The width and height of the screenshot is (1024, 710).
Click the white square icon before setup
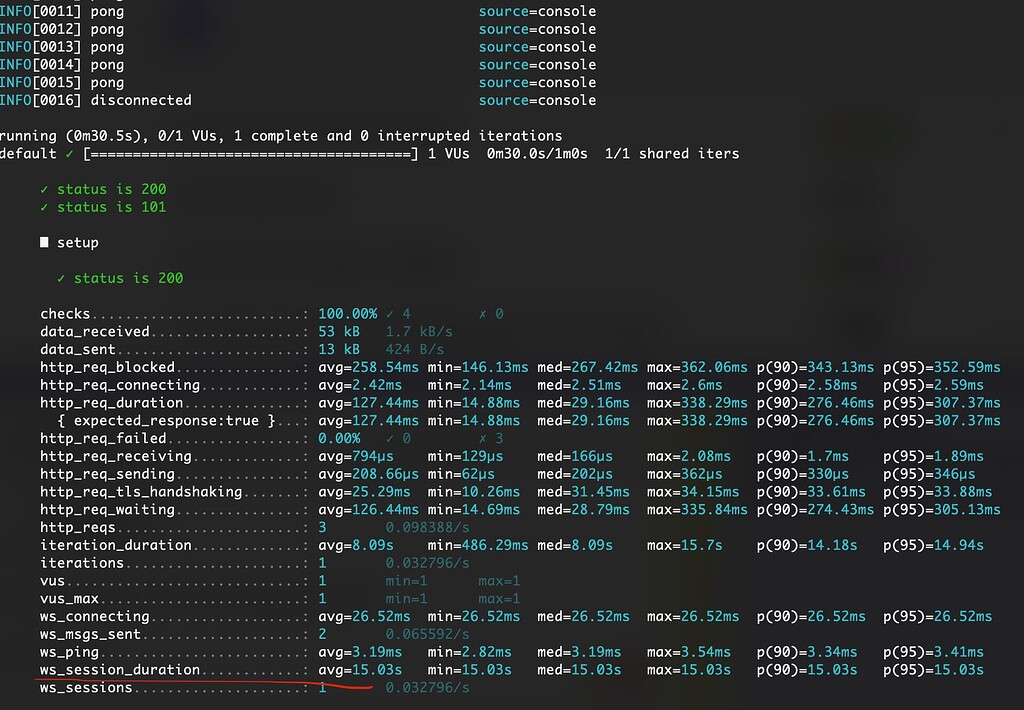click(x=44, y=242)
